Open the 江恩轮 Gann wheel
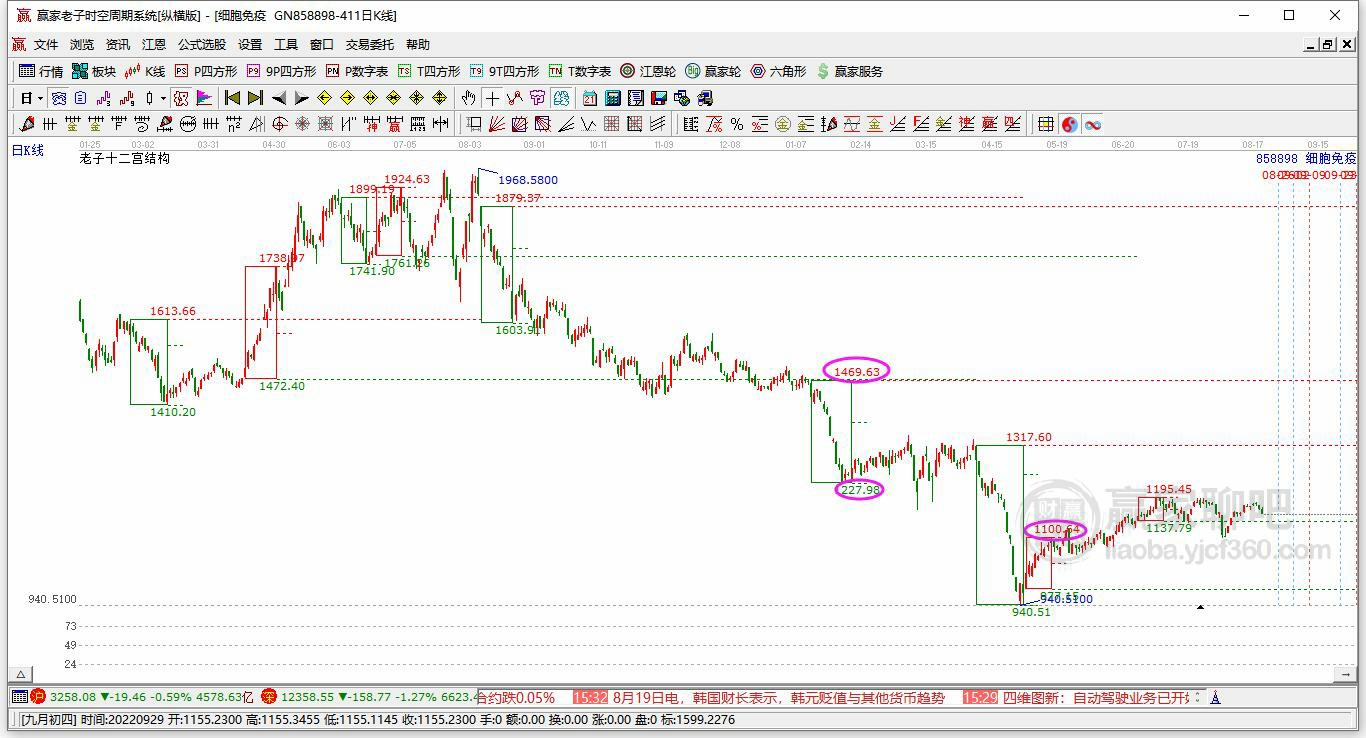Screen dimensions: 1366x738 click(648, 71)
